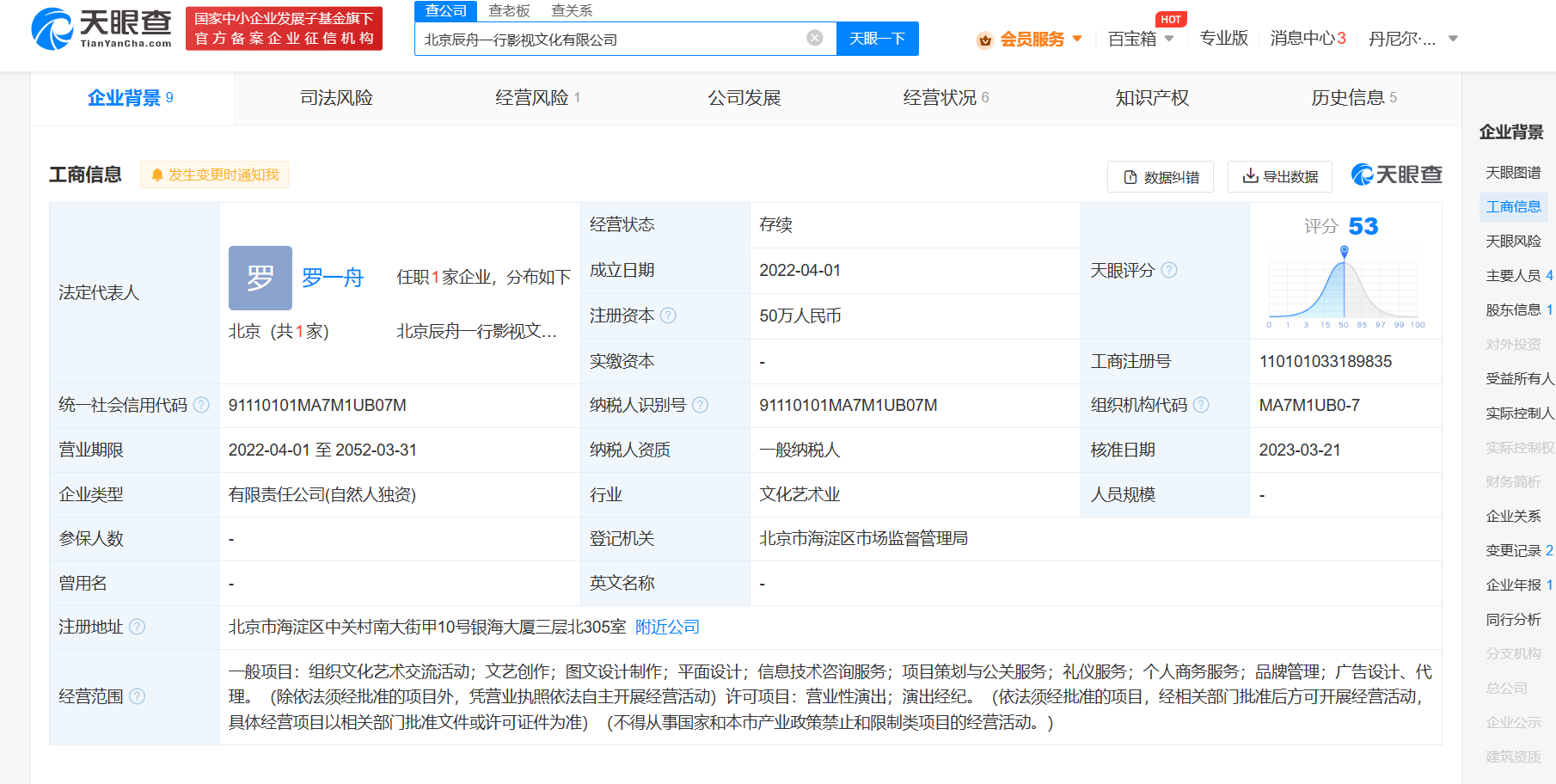
Task: Open the 附近公司 link
Action: click(666, 627)
